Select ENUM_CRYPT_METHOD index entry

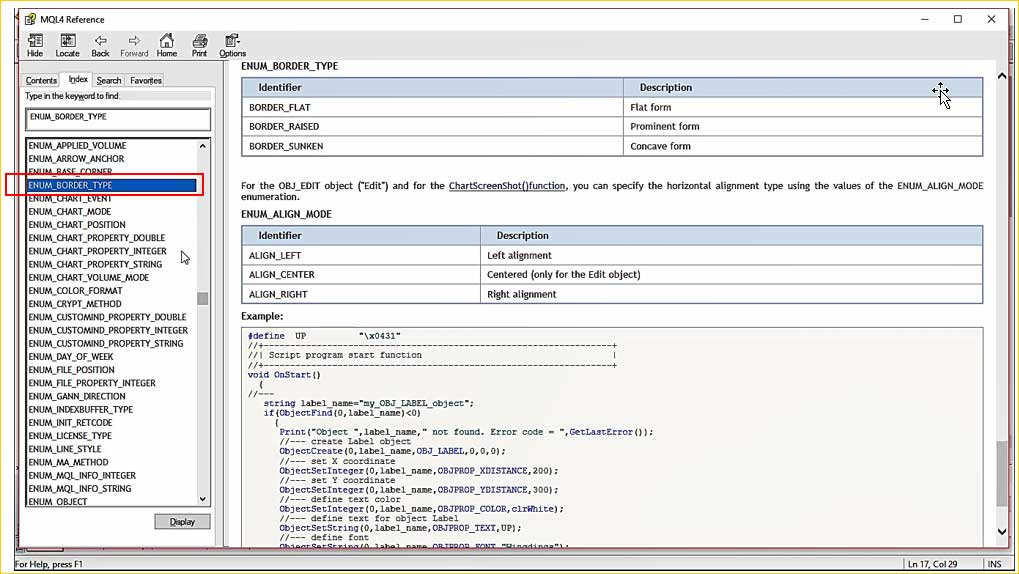pos(75,304)
